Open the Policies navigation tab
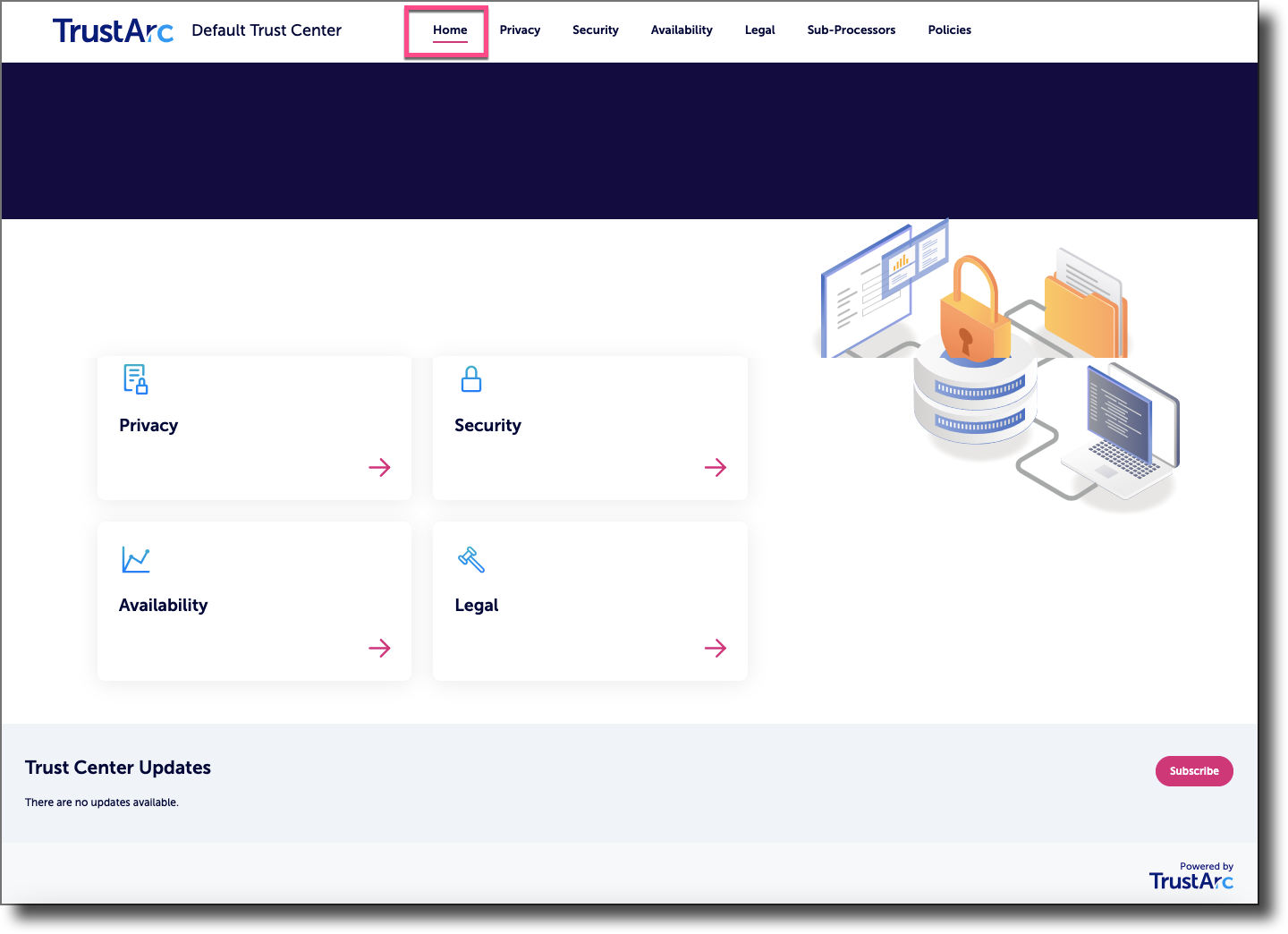The image size is (1288, 934). coord(950,30)
